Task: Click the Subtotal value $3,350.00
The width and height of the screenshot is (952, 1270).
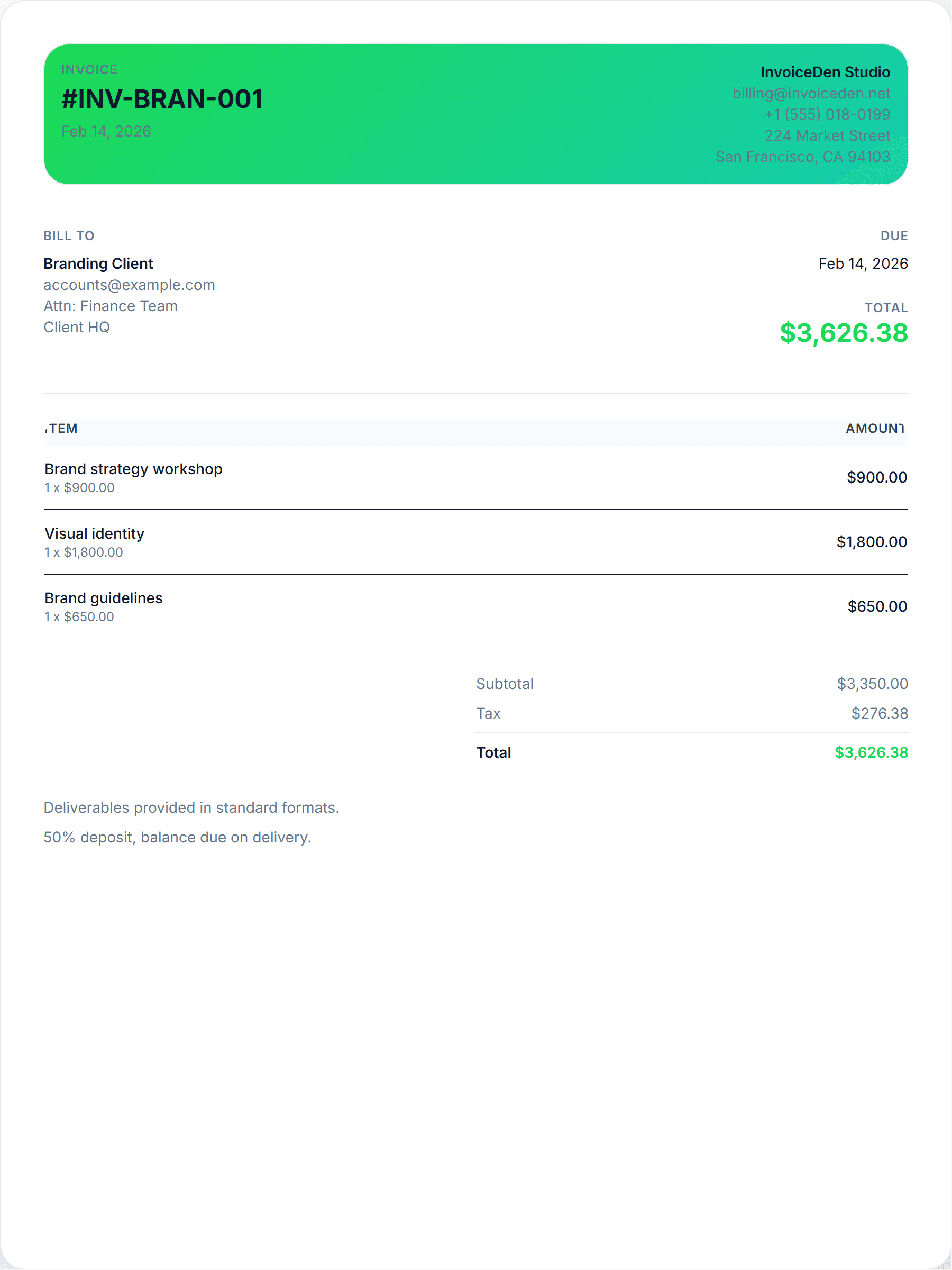Action: pyautogui.click(x=872, y=684)
